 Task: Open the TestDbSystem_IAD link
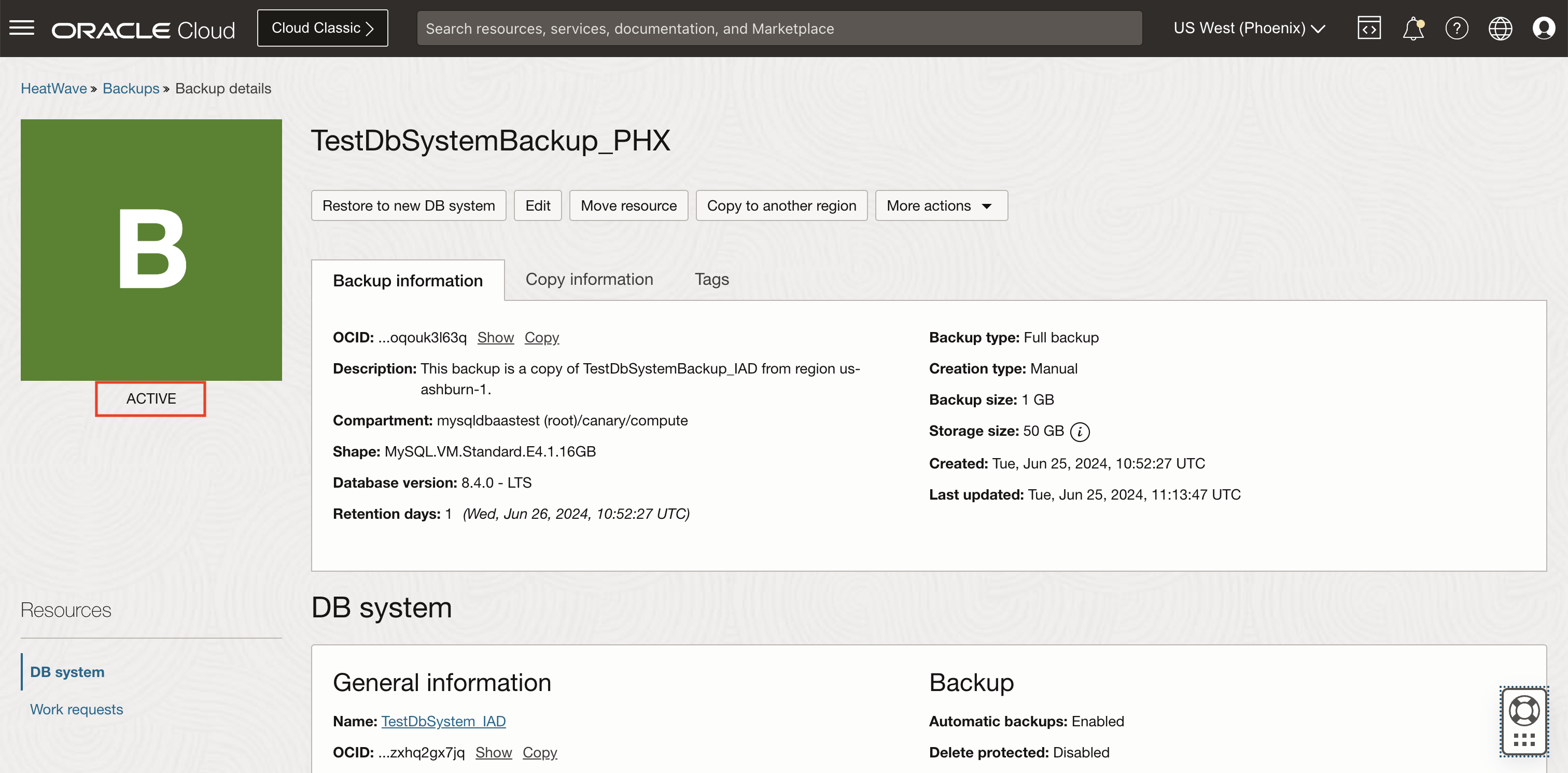coord(443,721)
